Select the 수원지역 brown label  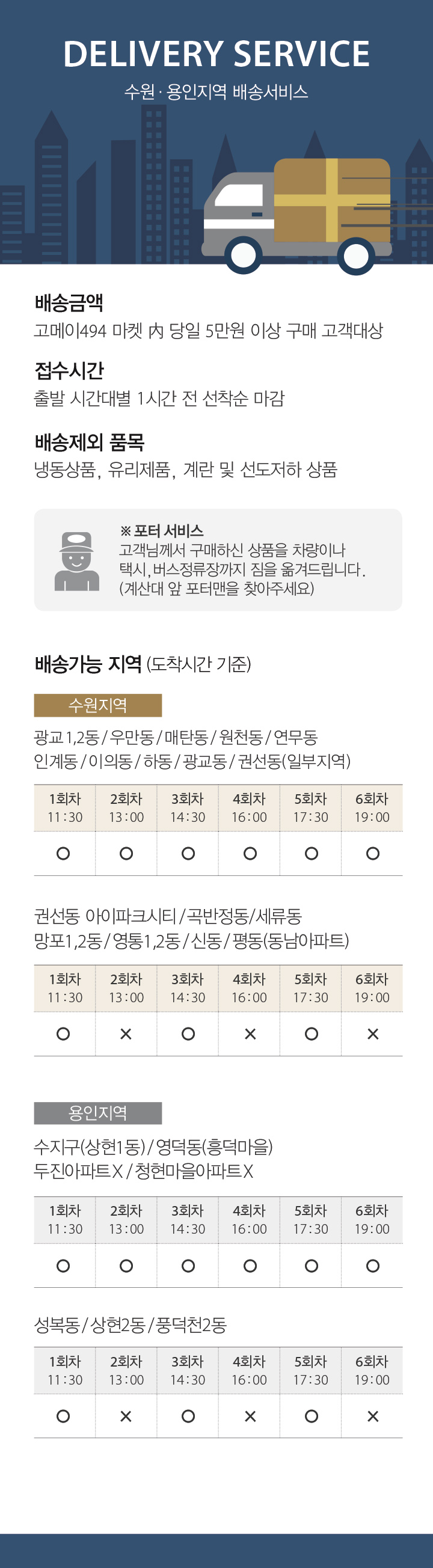pyautogui.click(x=97, y=705)
